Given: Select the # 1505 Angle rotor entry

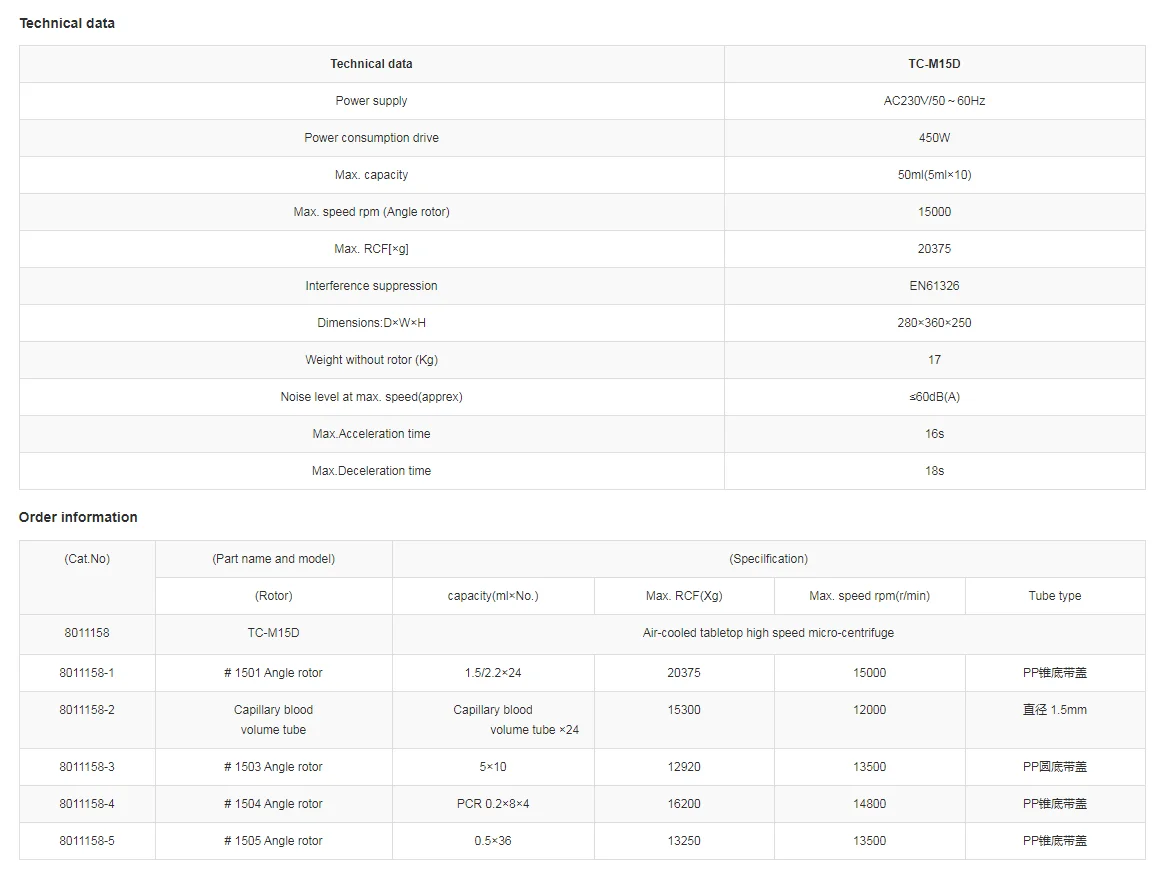Looking at the screenshot, I should pyautogui.click(x=273, y=841).
